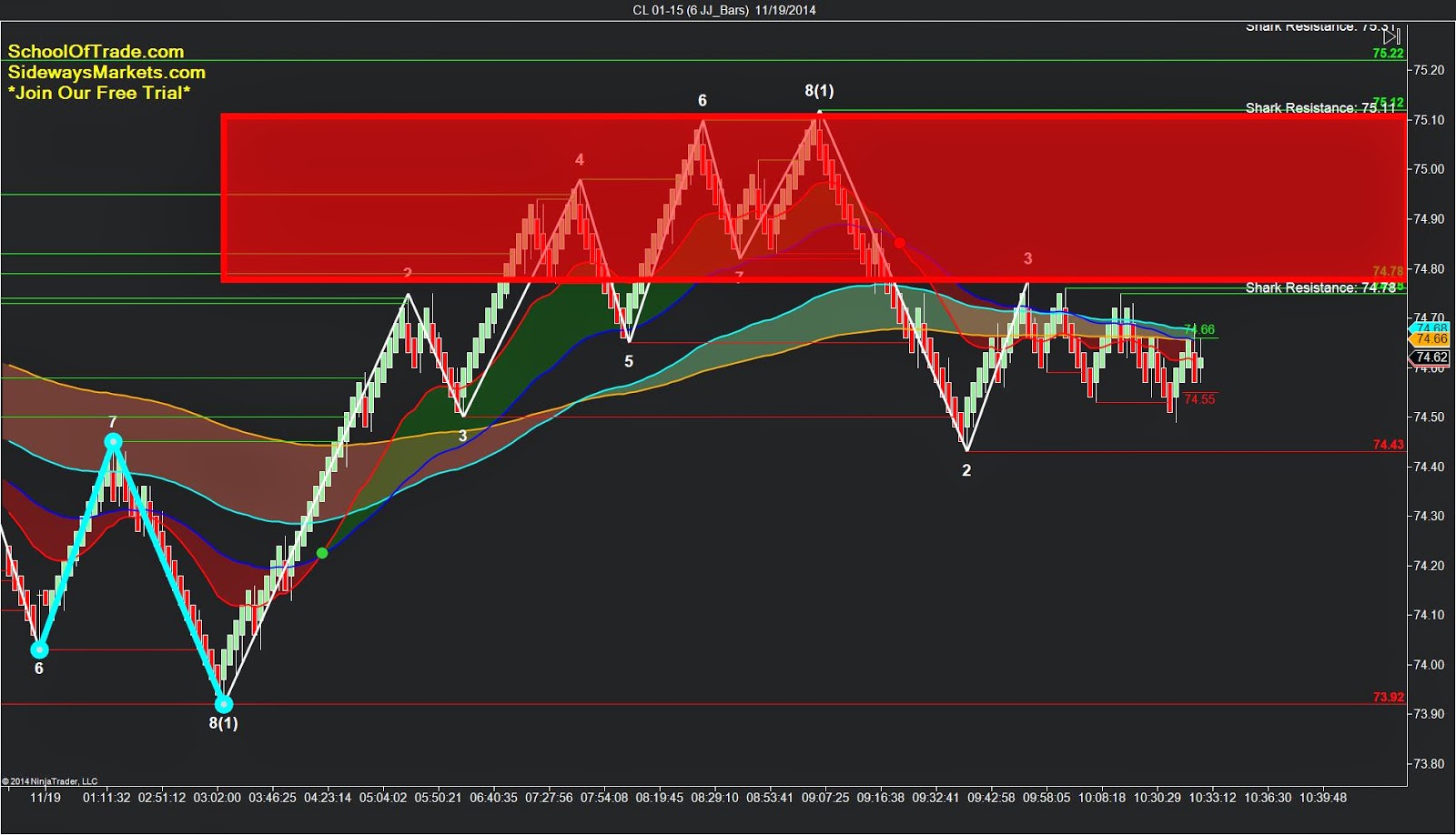Click the 09:58:05 time axis label
Screen dimensions: 1456x835
(1046, 798)
